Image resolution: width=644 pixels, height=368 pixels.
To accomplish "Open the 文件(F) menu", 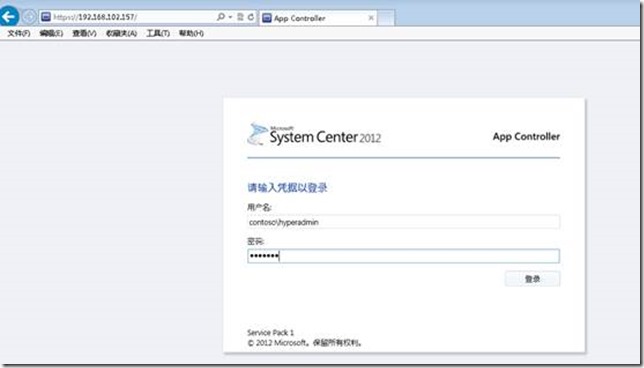I will click(x=19, y=33).
